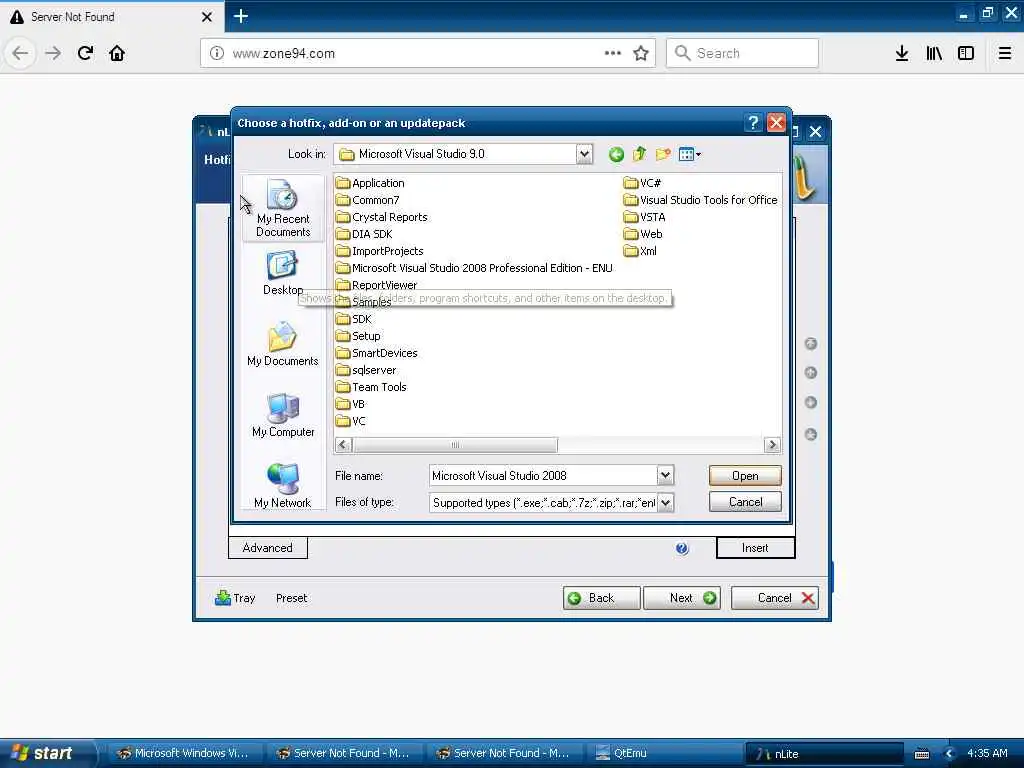Click the nLite Next button

(682, 598)
